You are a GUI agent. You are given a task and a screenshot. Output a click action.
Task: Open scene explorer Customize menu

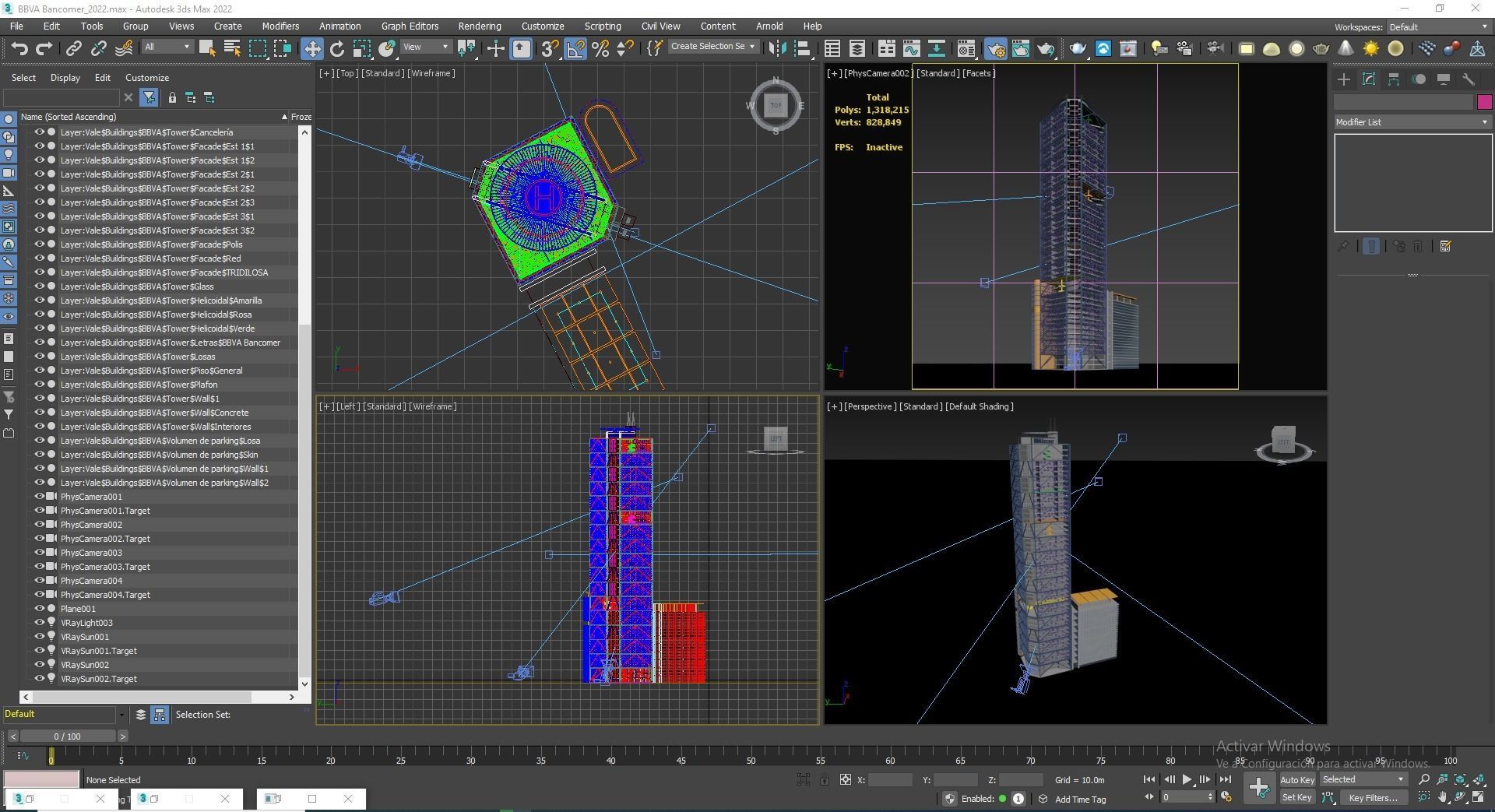(147, 78)
